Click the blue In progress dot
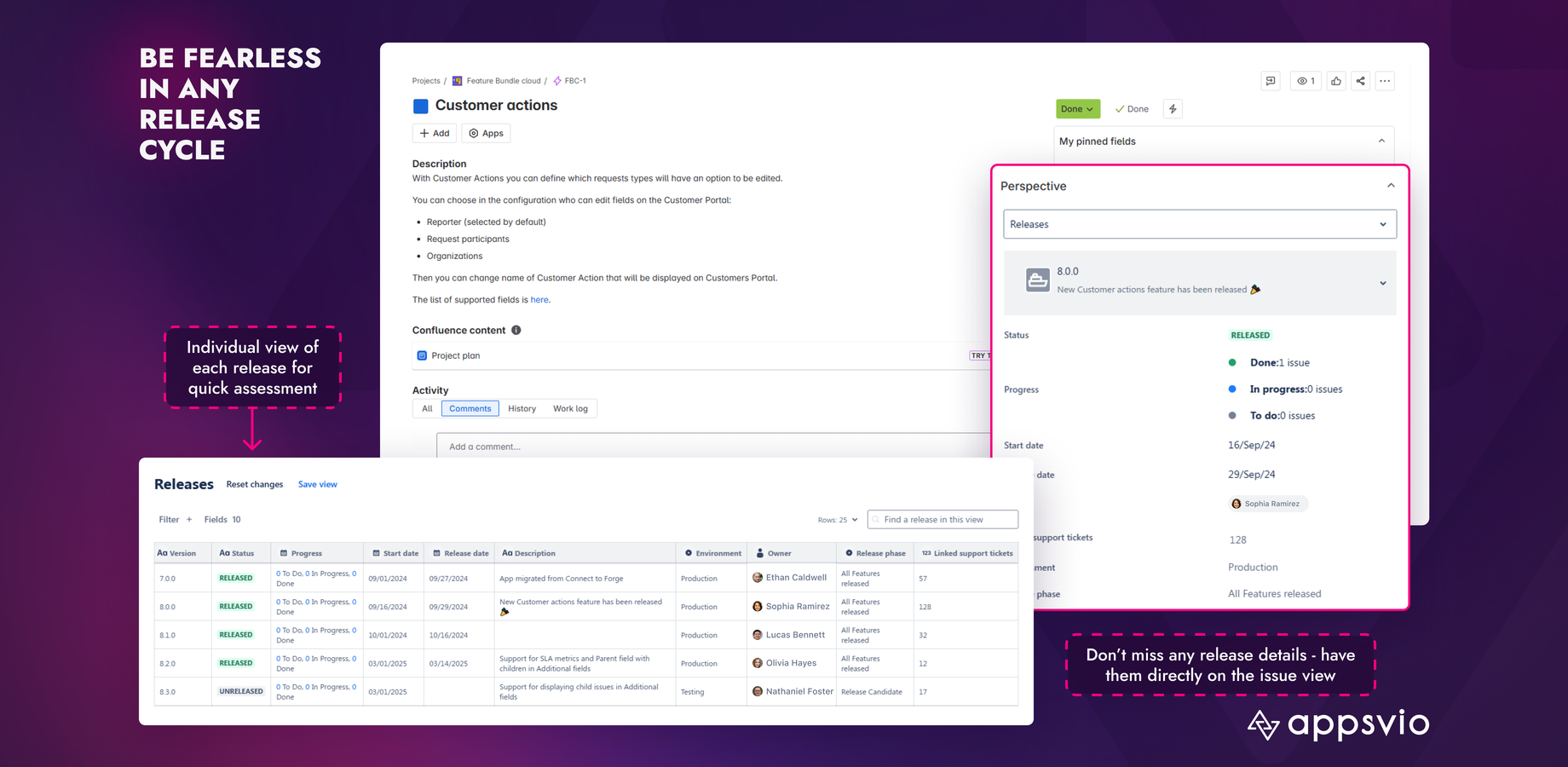 pos(1232,389)
